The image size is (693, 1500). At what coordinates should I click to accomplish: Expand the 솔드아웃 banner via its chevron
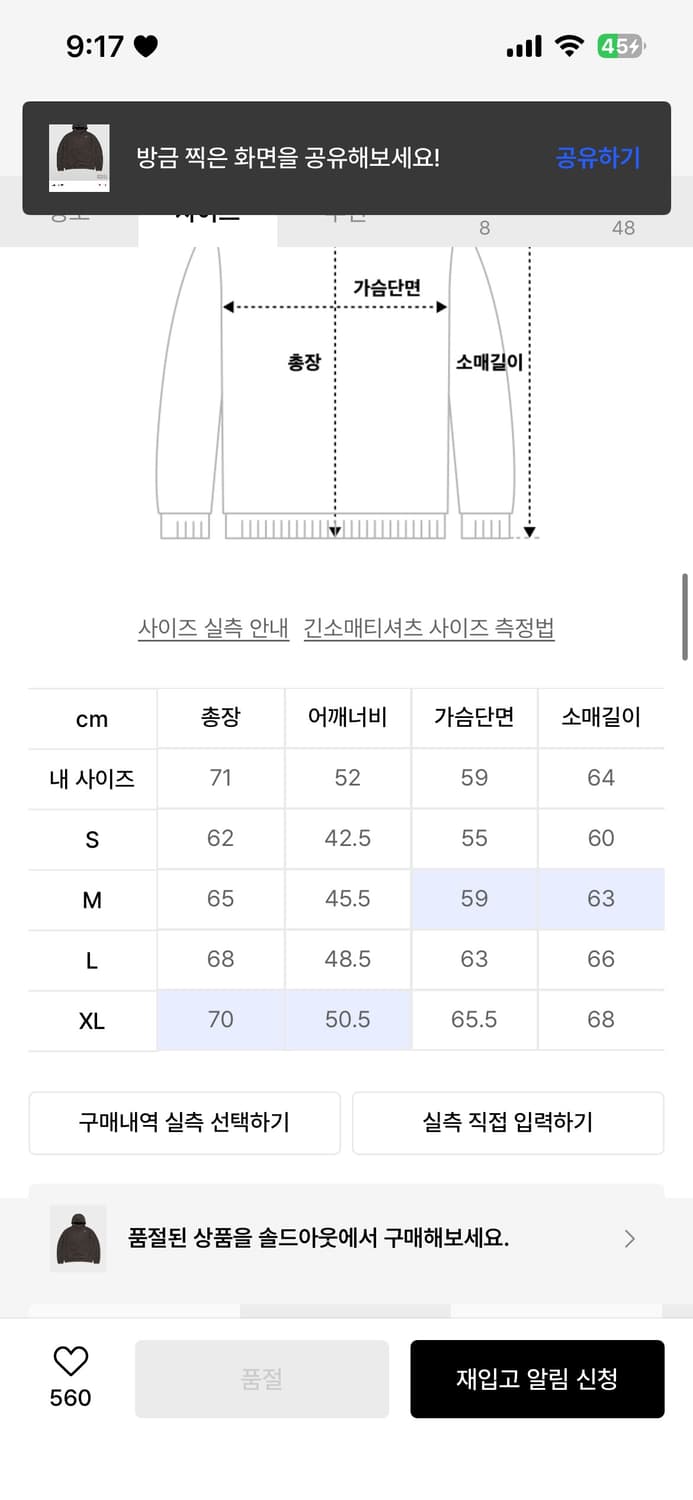(630, 1238)
